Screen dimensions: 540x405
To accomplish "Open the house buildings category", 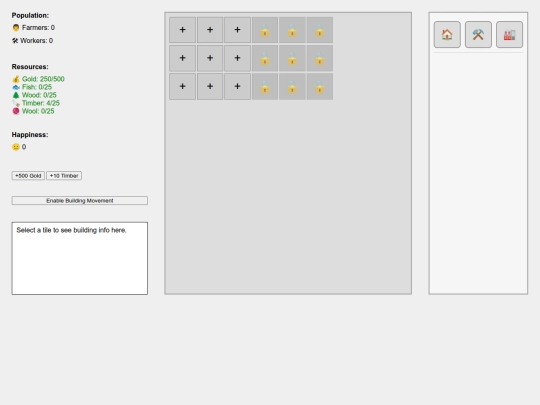I will click(x=447, y=34).
